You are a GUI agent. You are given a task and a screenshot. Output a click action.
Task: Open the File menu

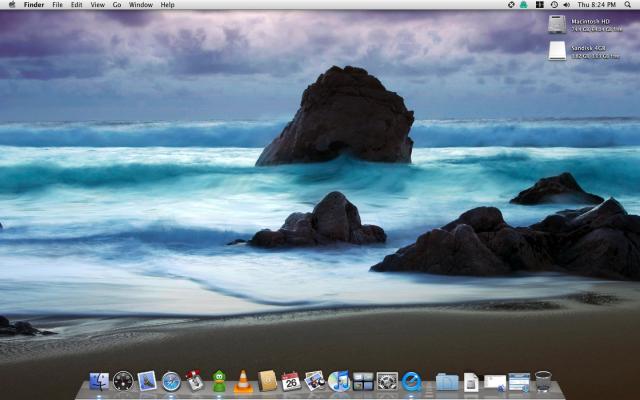point(57,5)
